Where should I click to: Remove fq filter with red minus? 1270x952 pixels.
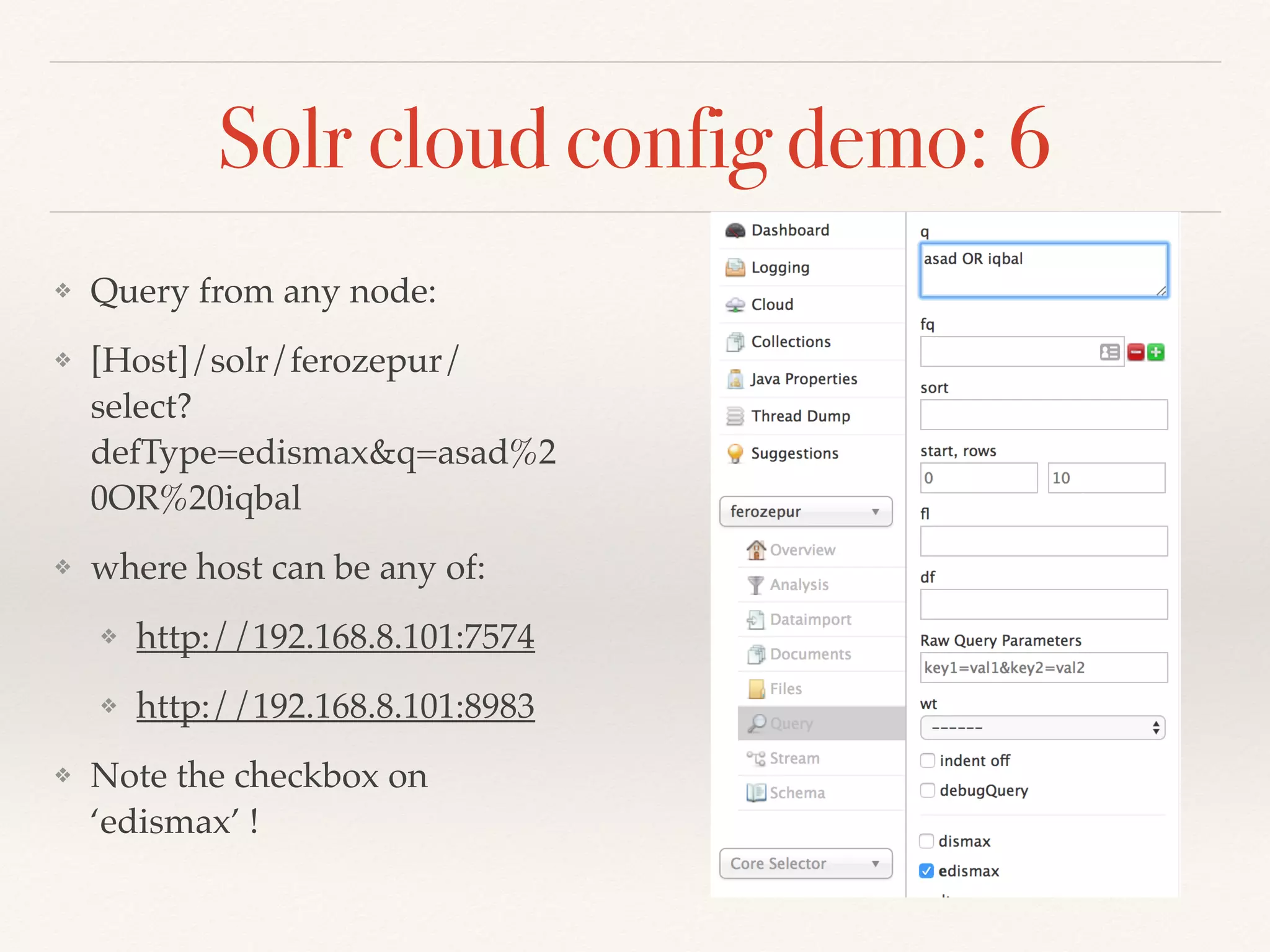click(x=1135, y=352)
